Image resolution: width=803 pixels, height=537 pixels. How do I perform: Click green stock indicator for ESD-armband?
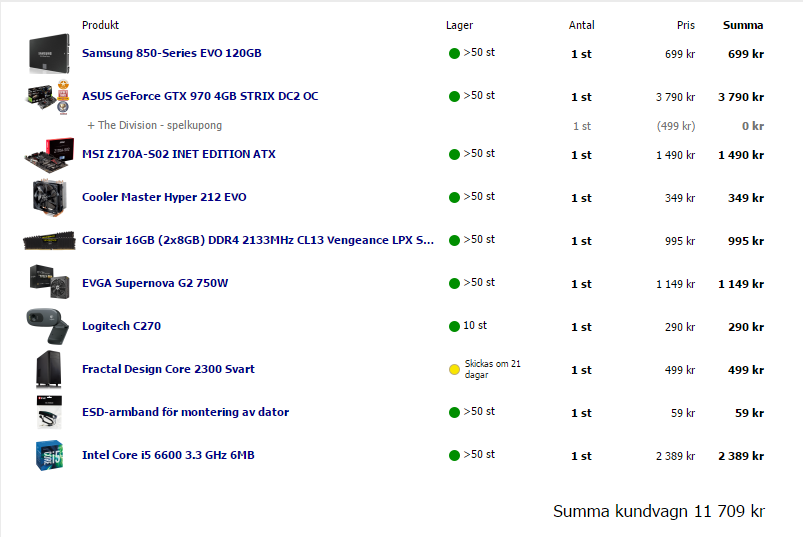coord(454,412)
